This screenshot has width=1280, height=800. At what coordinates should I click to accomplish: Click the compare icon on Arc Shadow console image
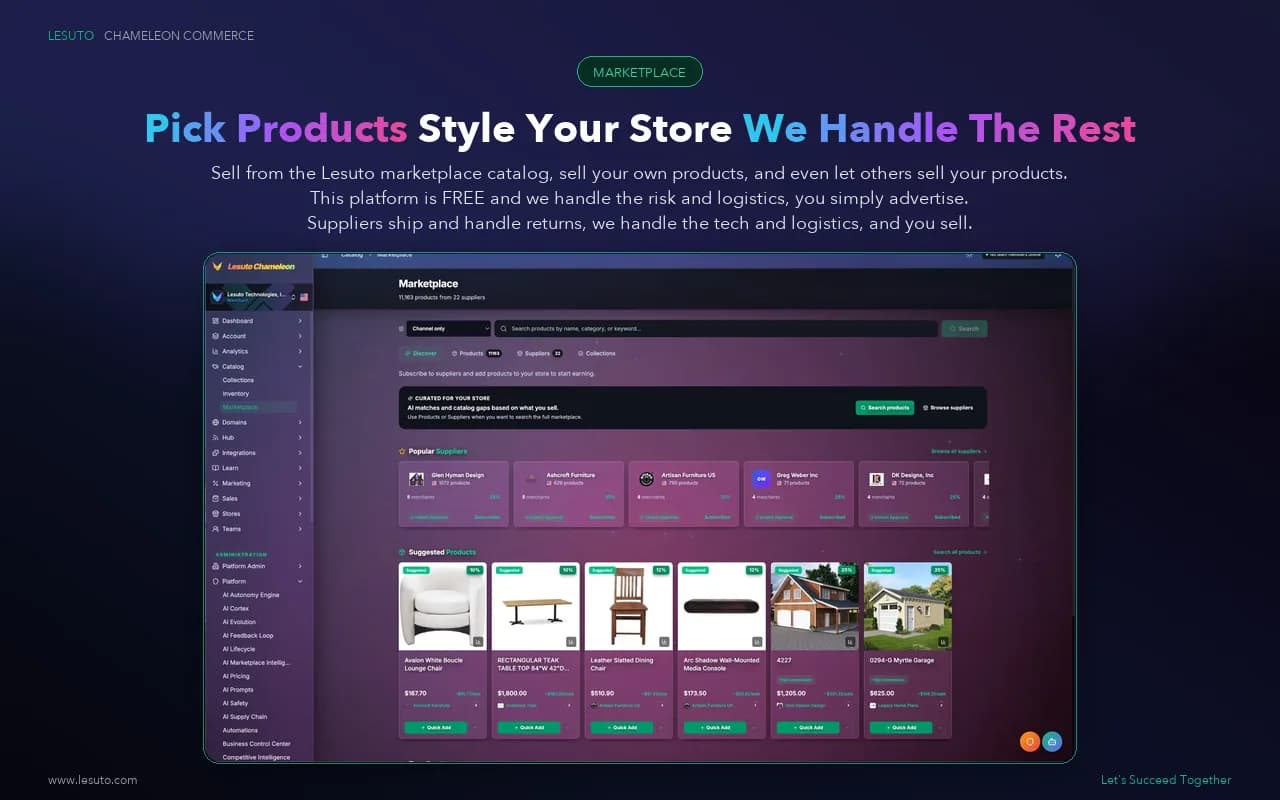pyautogui.click(x=757, y=642)
